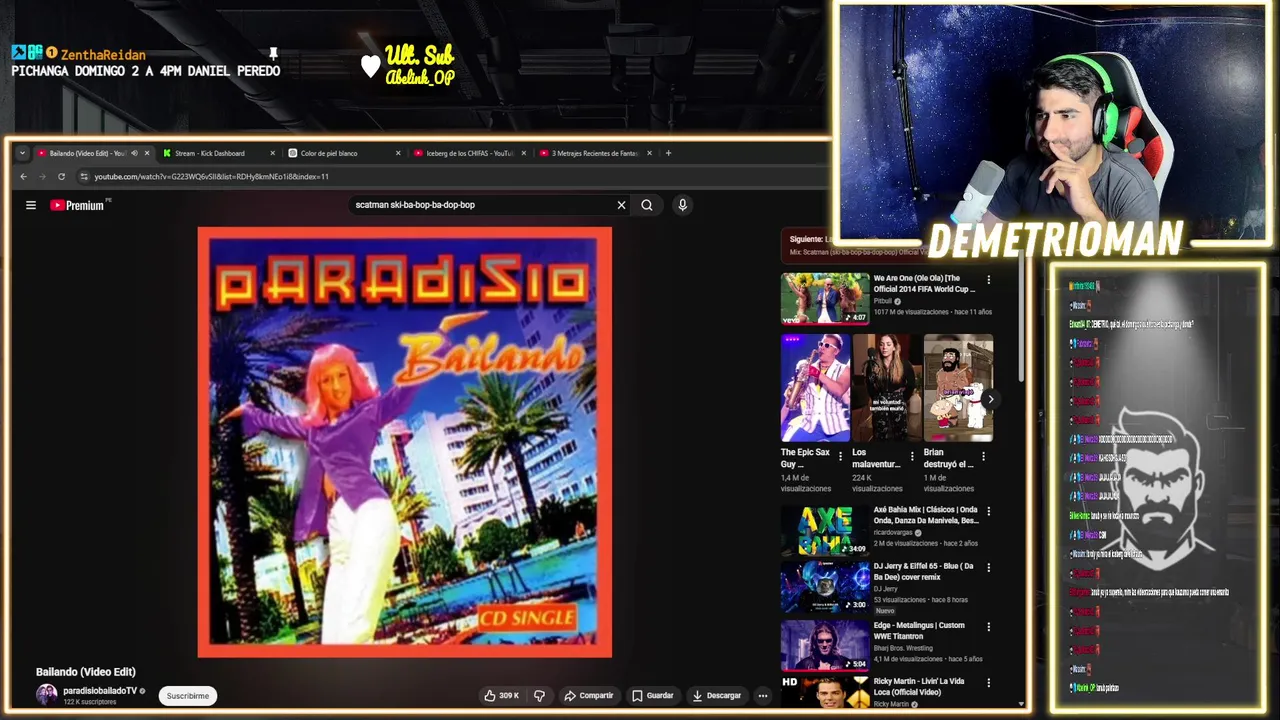Viewport: 1280px width, 720px height.
Task: Open a new browser tab with plus
Action: pyautogui.click(x=669, y=153)
